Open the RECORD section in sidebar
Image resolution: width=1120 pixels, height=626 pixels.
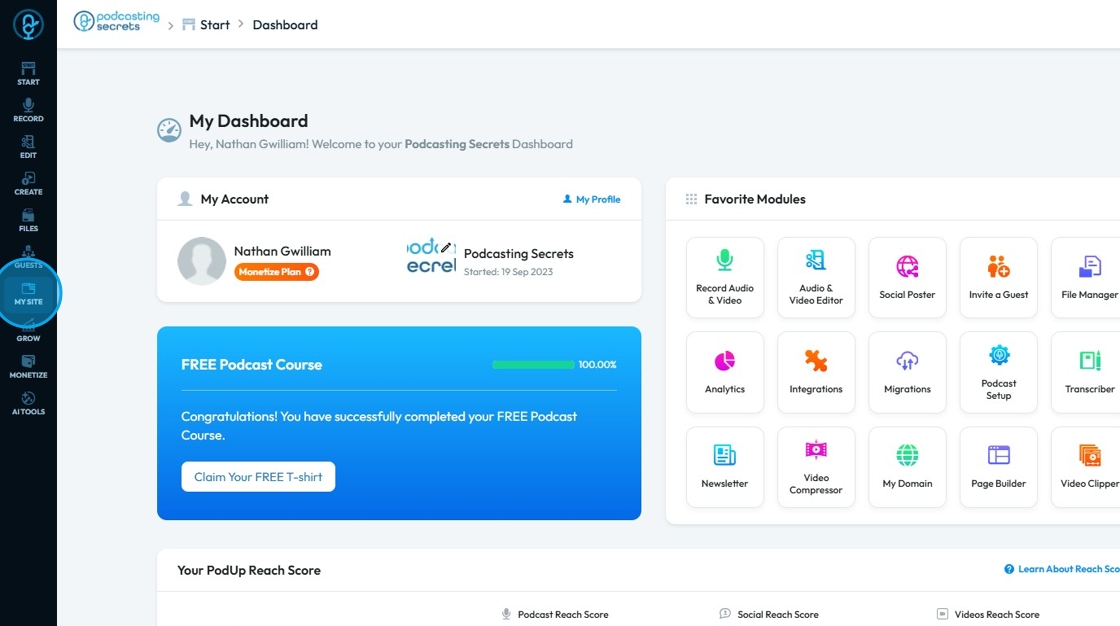[x=29, y=110]
